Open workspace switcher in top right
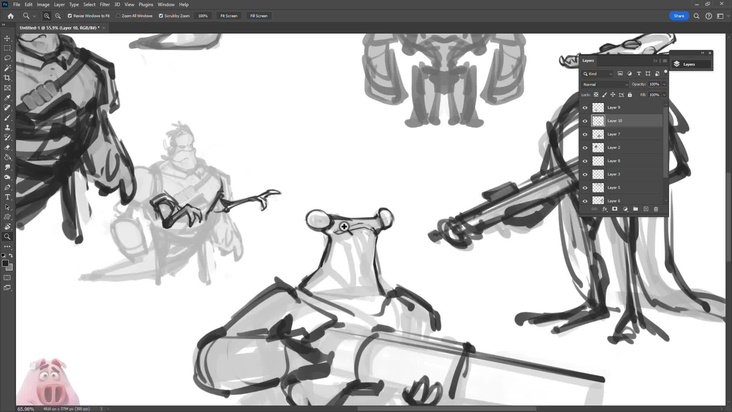This screenshot has height=412, width=732. pyautogui.click(x=720, y=16)
